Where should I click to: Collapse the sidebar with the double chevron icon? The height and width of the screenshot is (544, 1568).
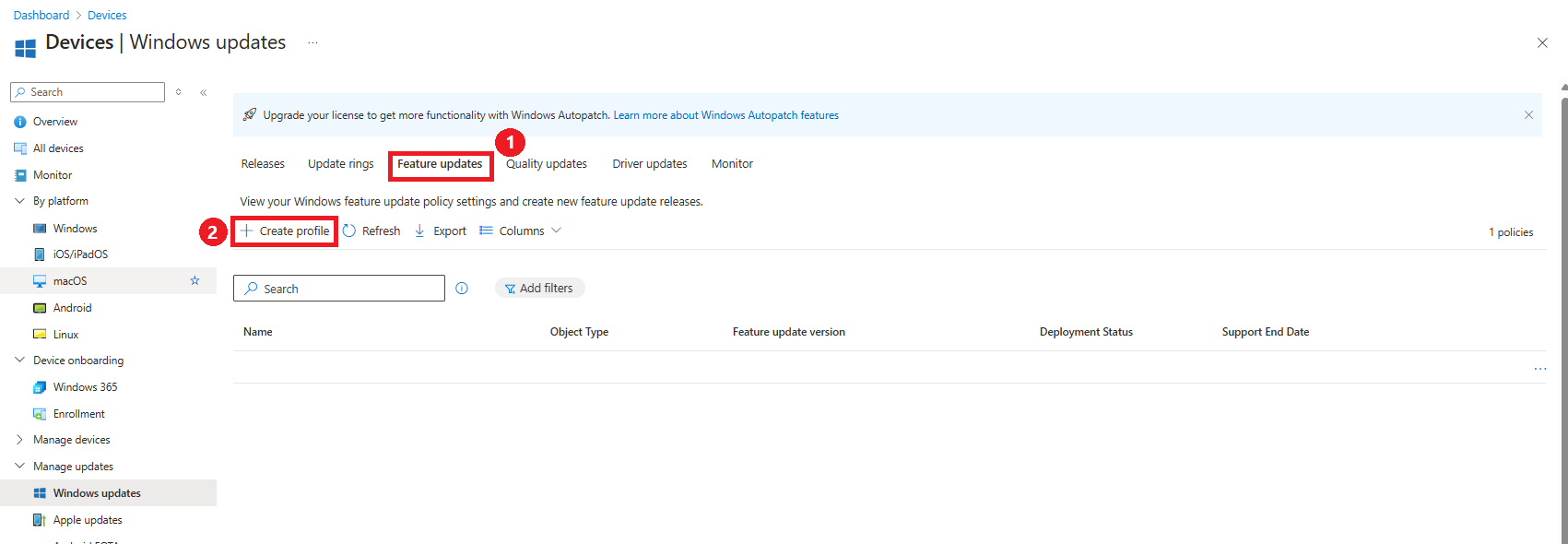[x=204, y=92]
